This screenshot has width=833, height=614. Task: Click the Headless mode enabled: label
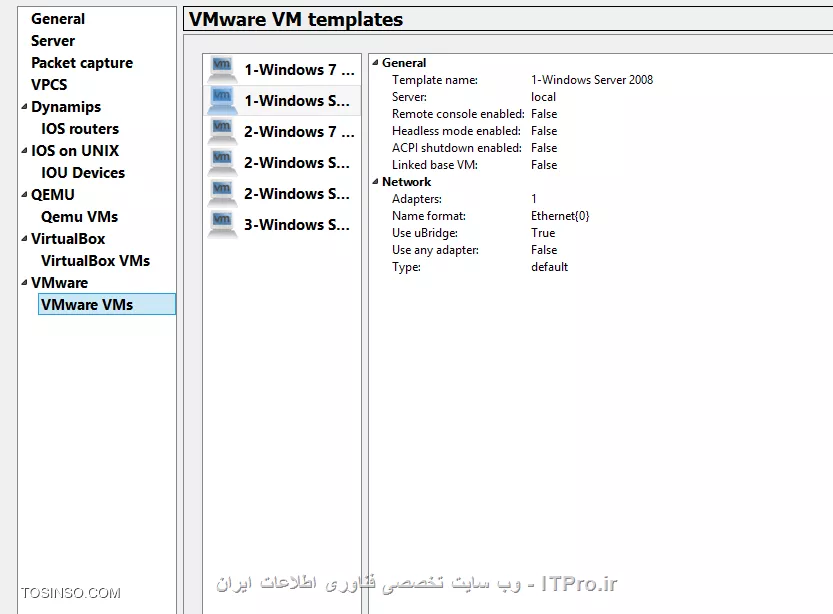tap(456, 131)
